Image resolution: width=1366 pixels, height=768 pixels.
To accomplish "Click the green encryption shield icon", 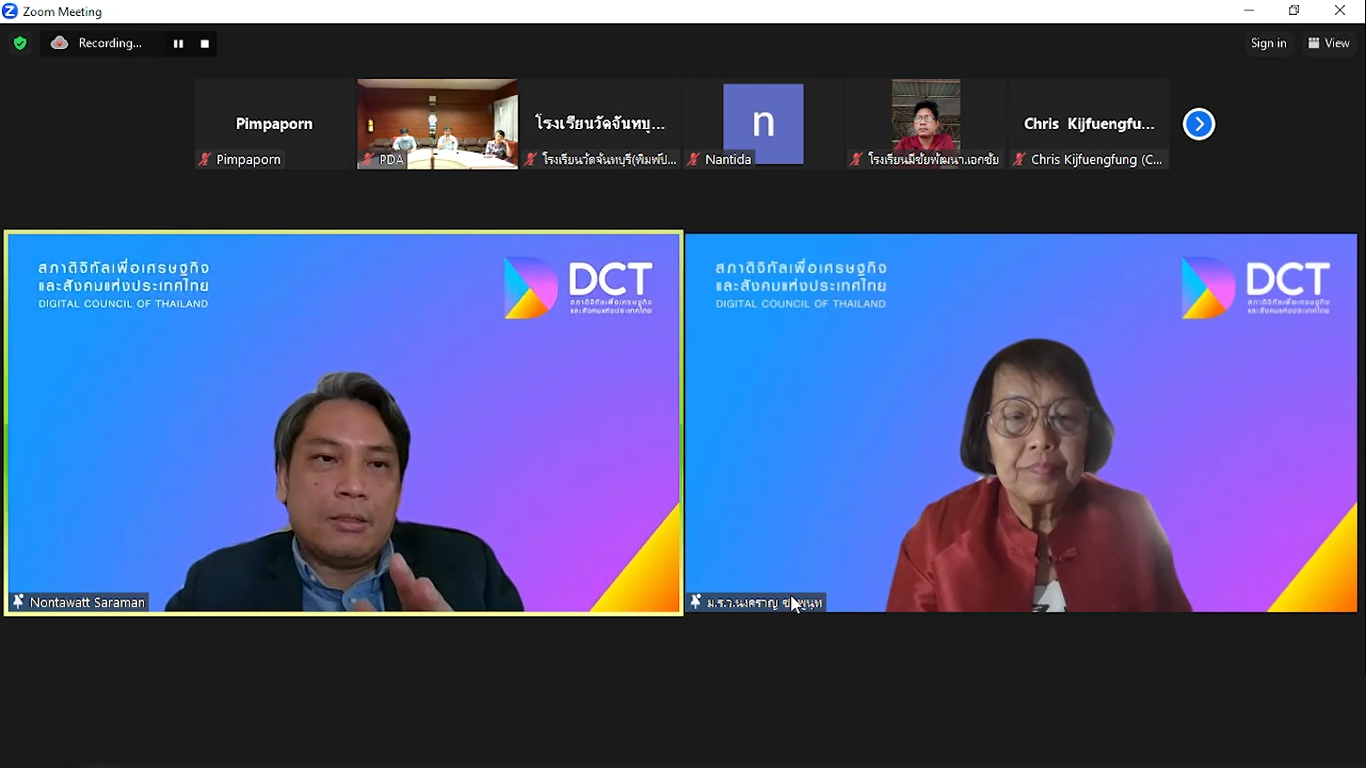I will click(19, 43).
